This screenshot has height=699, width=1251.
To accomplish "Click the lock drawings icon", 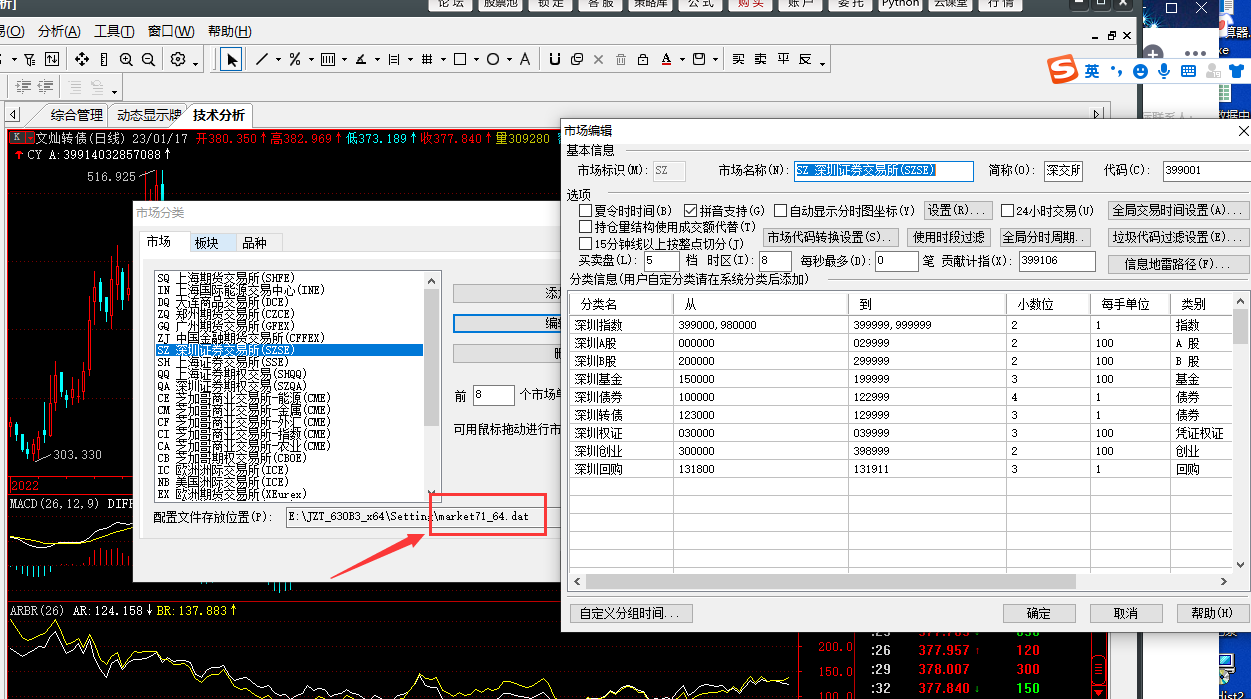I will coord(643,60).
